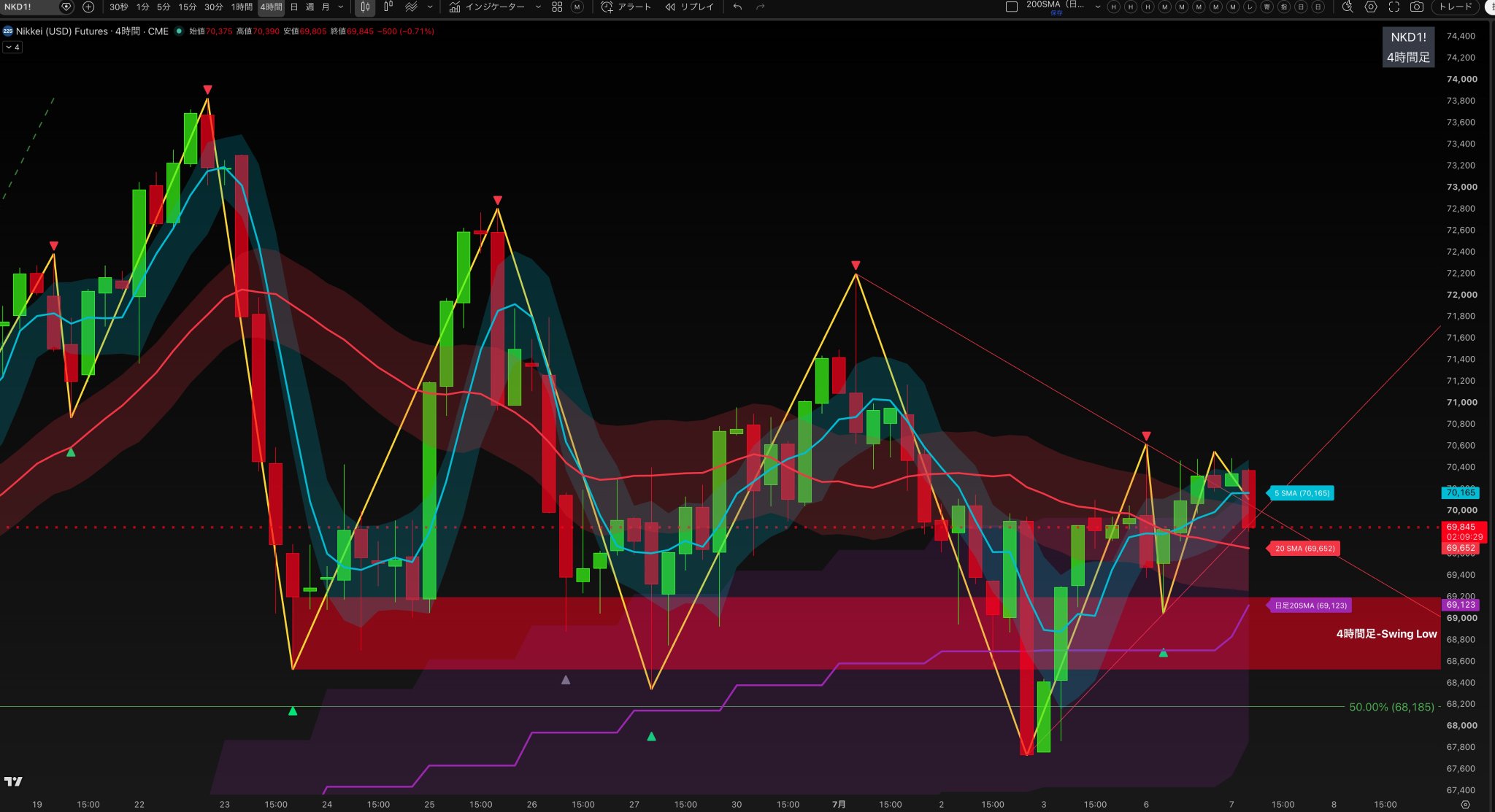Viewport: 1495px width, 812px height.
Task: Click the circled レ toolbar icon
Action: 1250,7
